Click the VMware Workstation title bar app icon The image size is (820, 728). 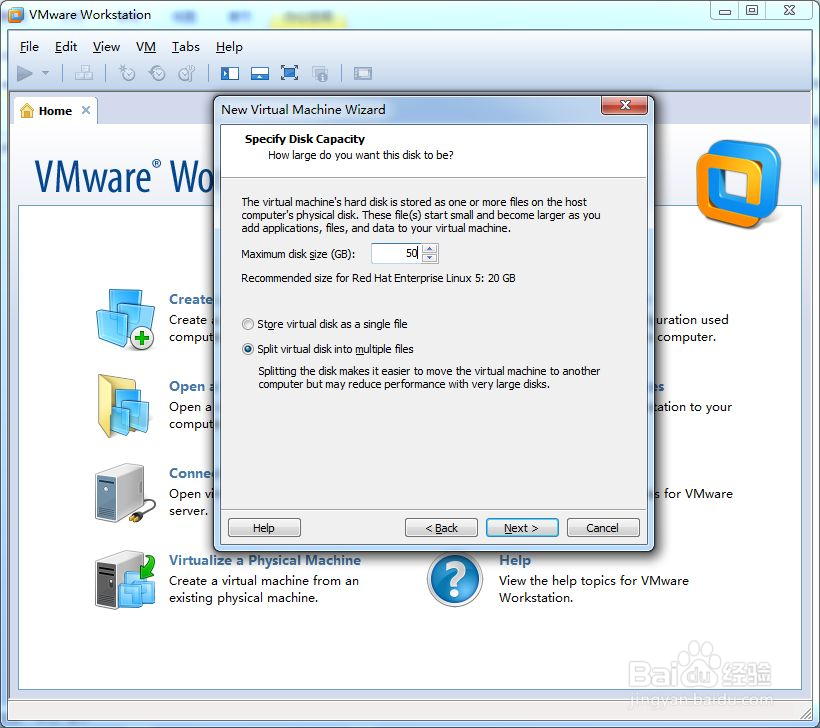[x=16, y=15]
